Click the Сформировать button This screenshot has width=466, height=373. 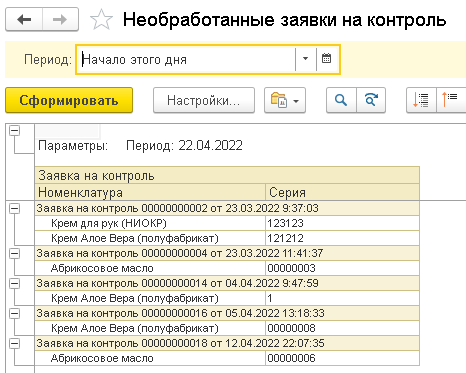click(69, 100)
